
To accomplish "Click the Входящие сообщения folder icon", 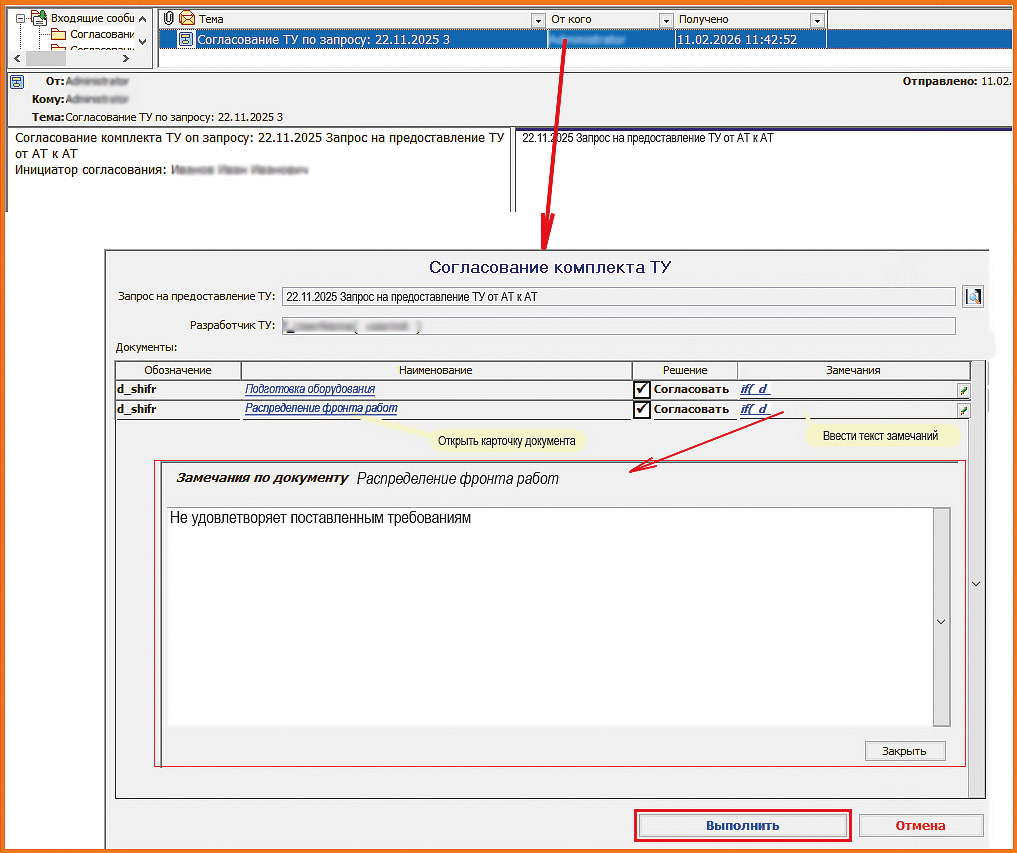I will click(39, 18).
